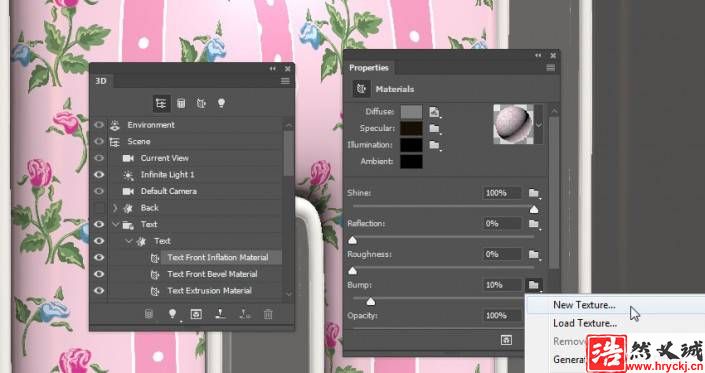
Task: Click the Shine texture folder icon
Action: pos(534,193)
